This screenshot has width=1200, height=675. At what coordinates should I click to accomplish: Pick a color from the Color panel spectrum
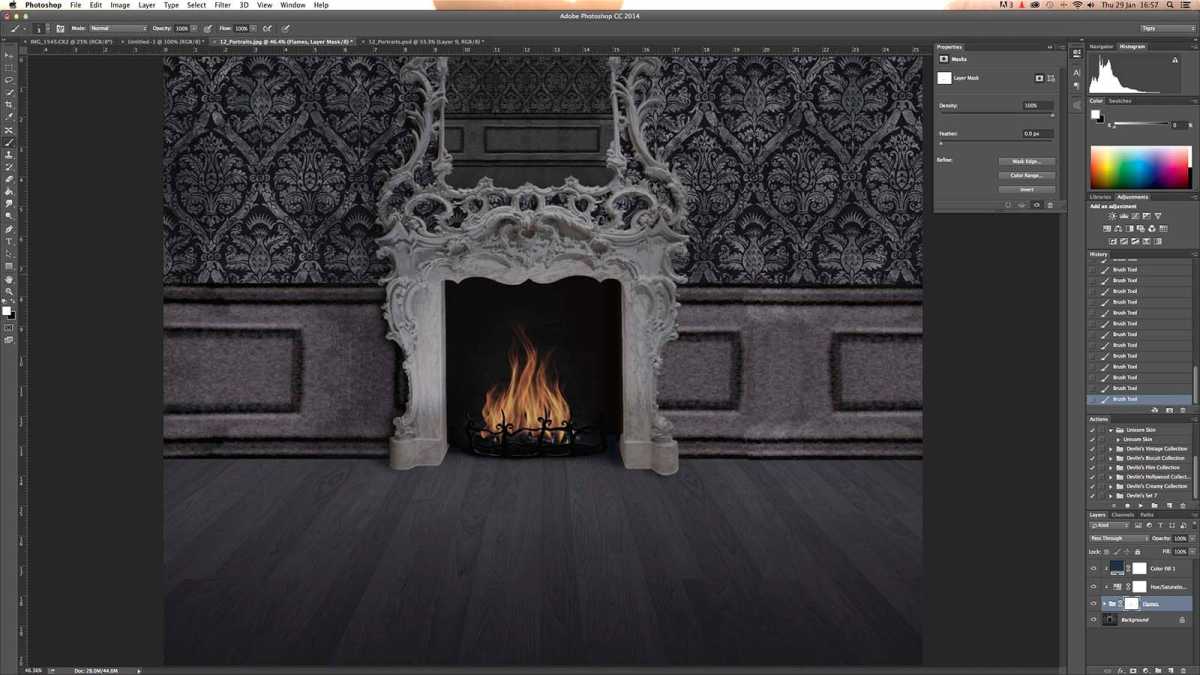[x=1140, y=167]
